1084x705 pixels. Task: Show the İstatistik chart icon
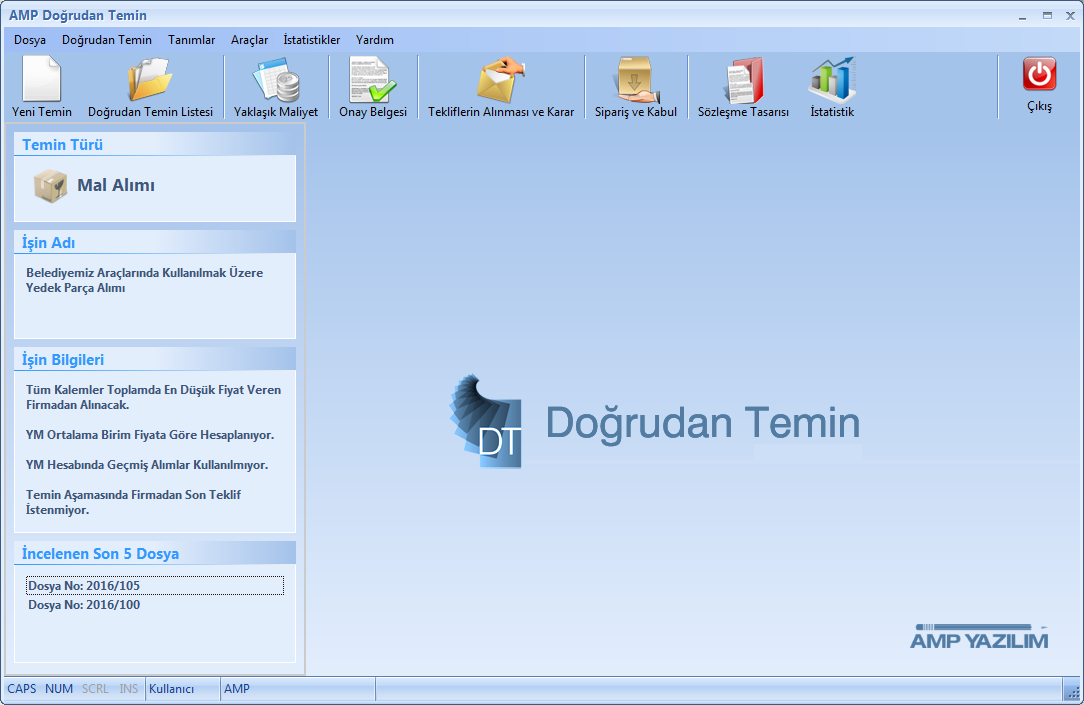pos(832,80)
